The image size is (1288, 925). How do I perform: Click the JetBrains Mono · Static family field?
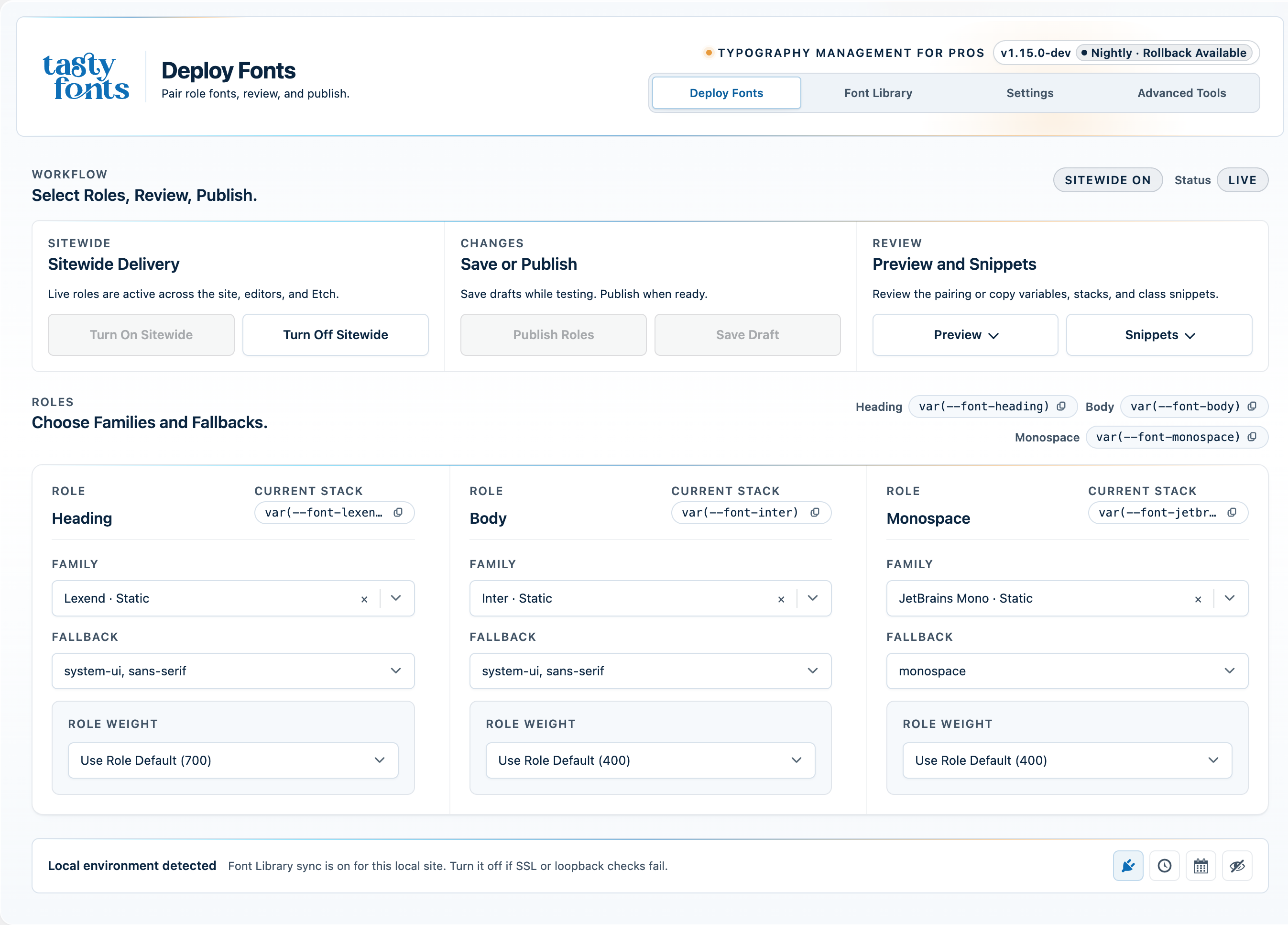pos(1067,598)
